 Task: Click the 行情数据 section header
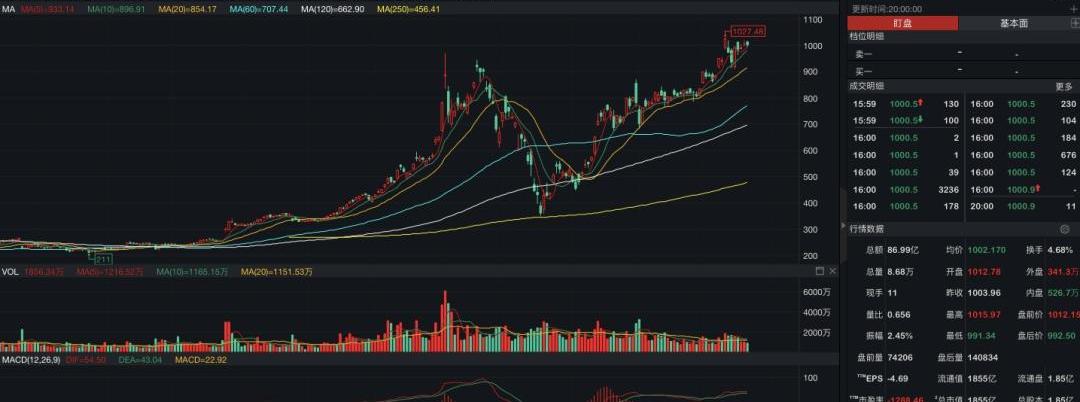coord(866,229)
